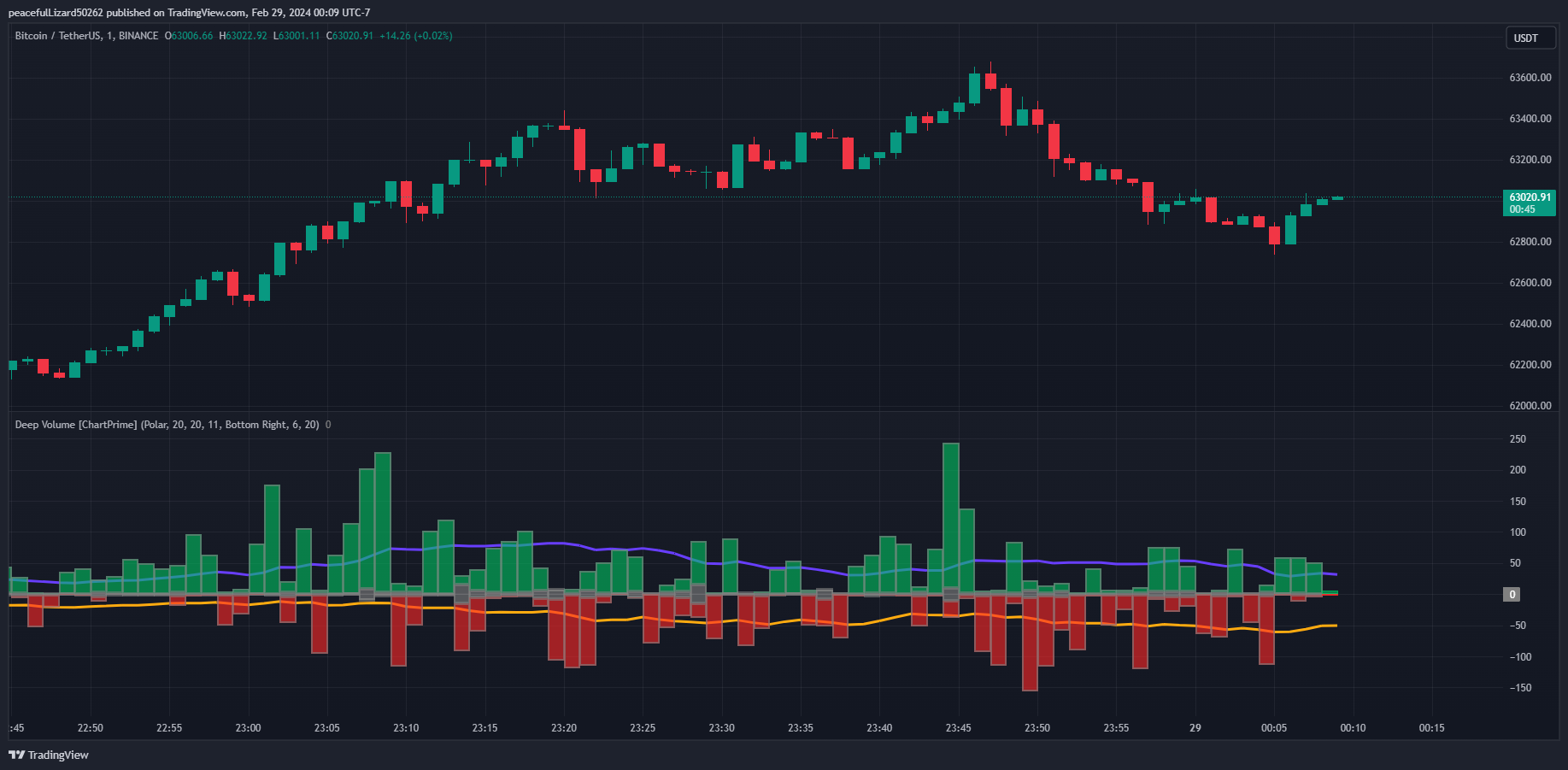Click the 100 label on volume axis
The image size is (1568, 770).
1518,532
